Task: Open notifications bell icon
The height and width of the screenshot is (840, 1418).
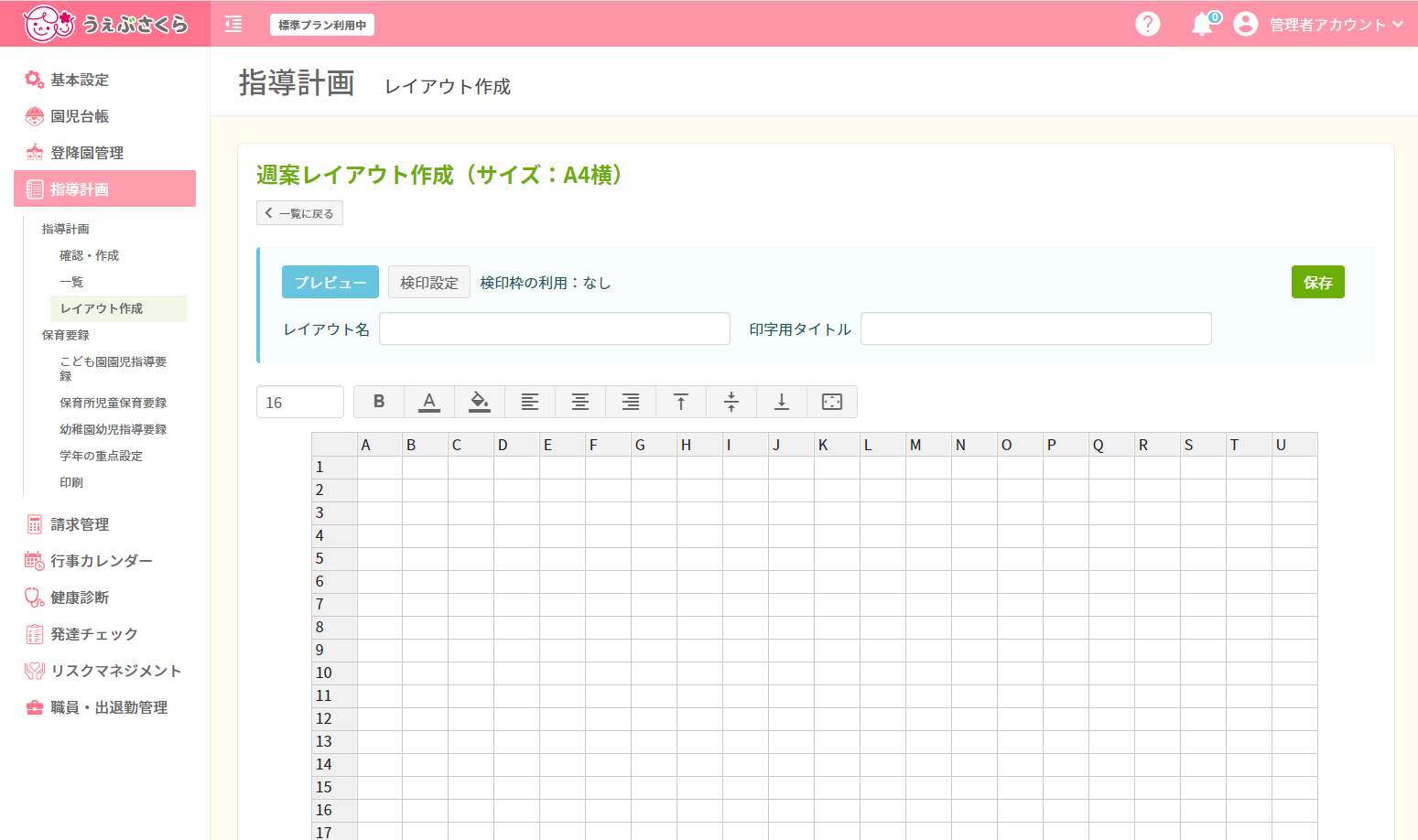Action: tap(1202, 25)
